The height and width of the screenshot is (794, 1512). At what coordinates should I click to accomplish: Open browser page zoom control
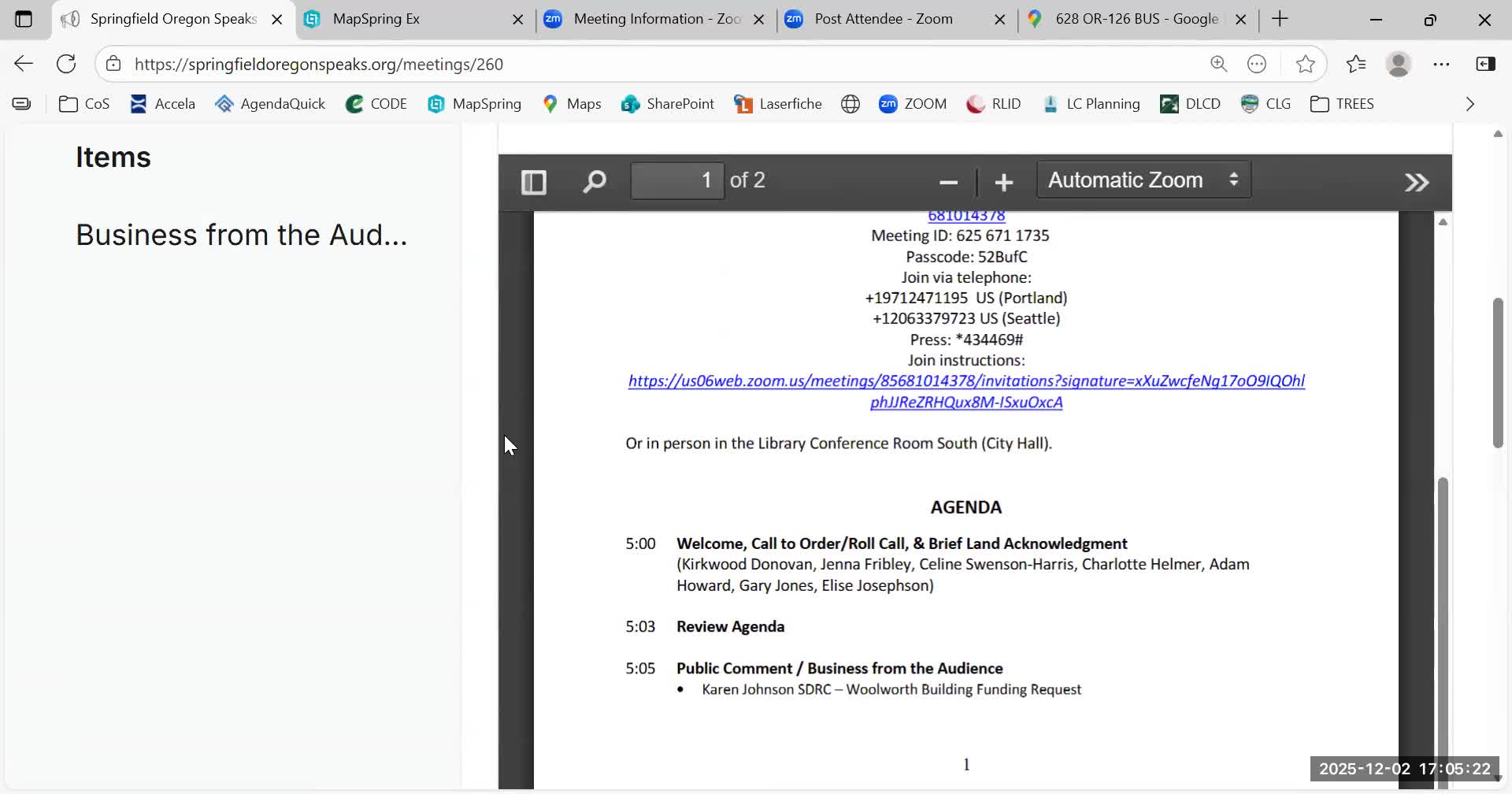click(1218, 64)
